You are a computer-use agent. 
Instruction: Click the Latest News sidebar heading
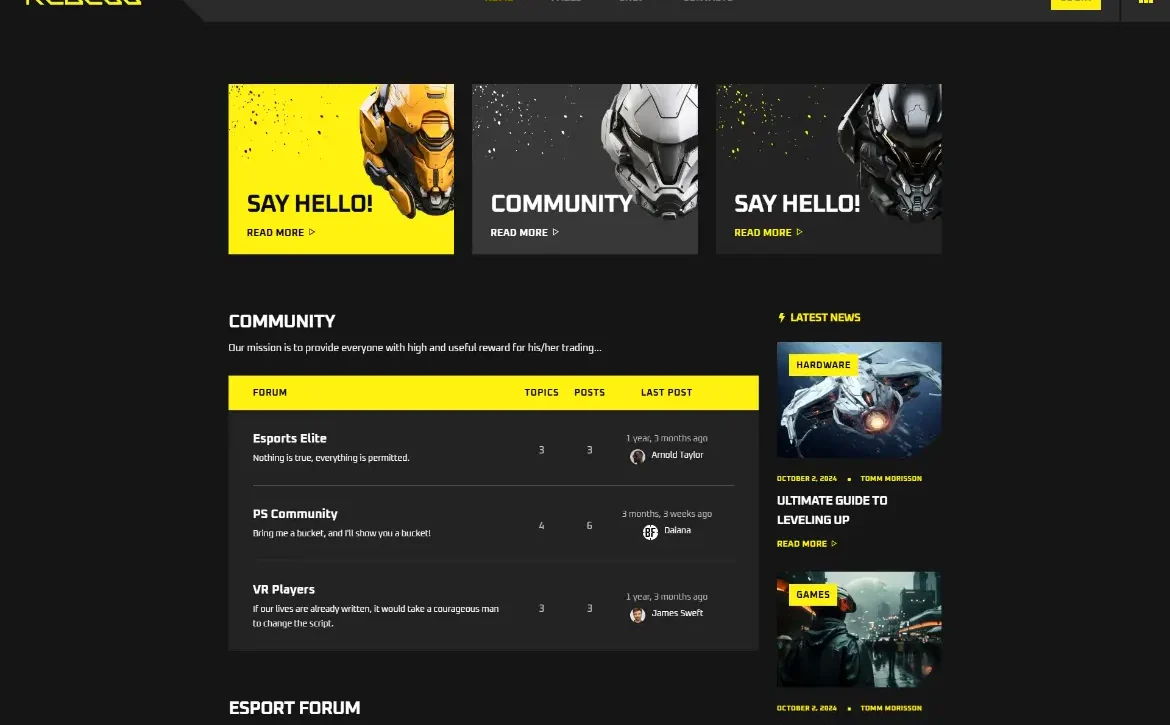pos(825,318)
